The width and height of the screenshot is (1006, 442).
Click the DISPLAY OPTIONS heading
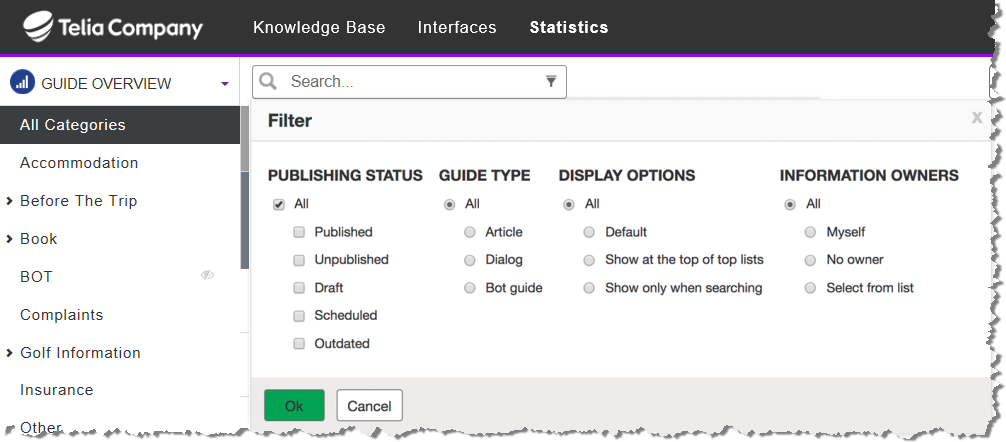627,176
